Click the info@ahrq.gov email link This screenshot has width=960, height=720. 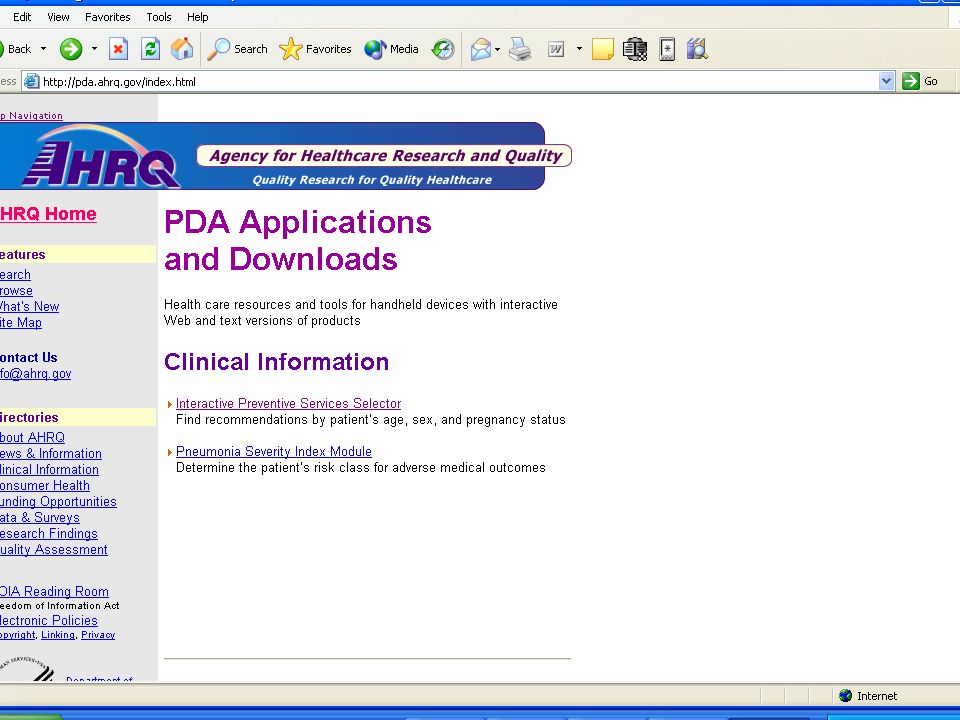tap(36, 374)
